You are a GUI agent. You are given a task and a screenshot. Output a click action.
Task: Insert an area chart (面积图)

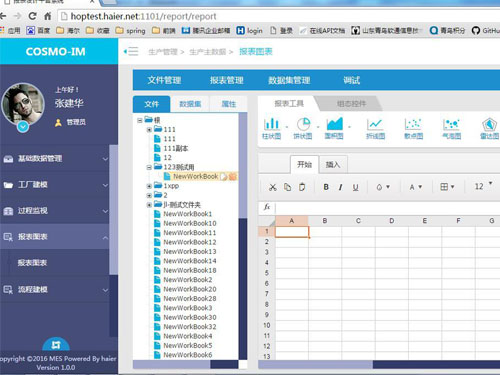(334, 128)
